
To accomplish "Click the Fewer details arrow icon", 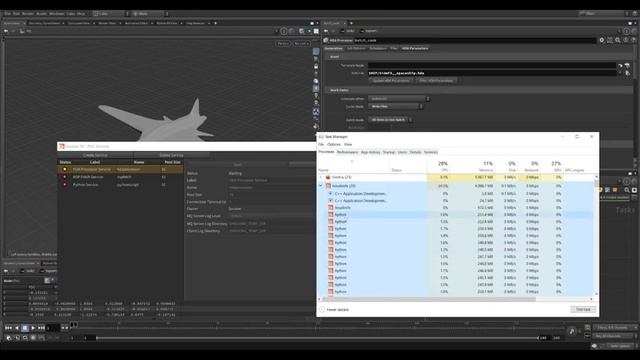I will point(322,310).
